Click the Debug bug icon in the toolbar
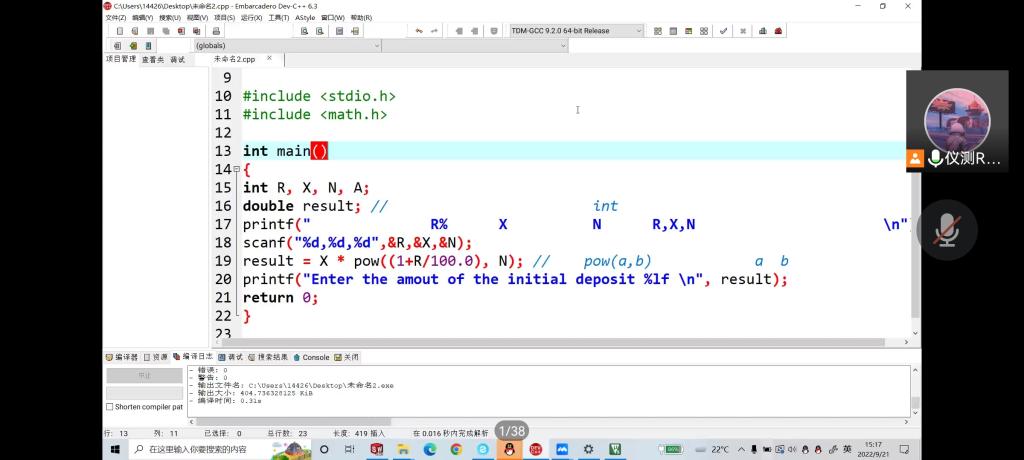The width and height of the screenshot is (1024, 460). coord(778,31)
